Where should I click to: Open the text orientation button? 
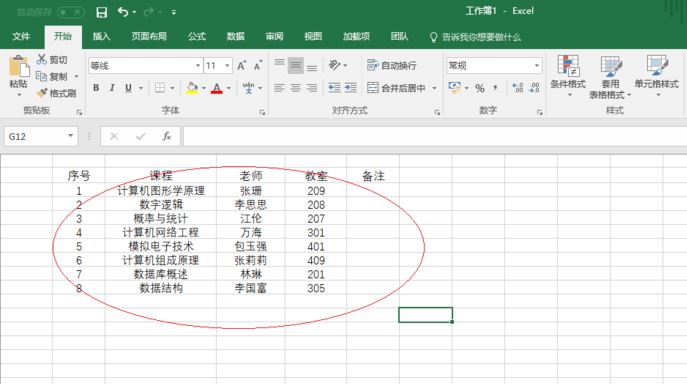pos(334,65)
